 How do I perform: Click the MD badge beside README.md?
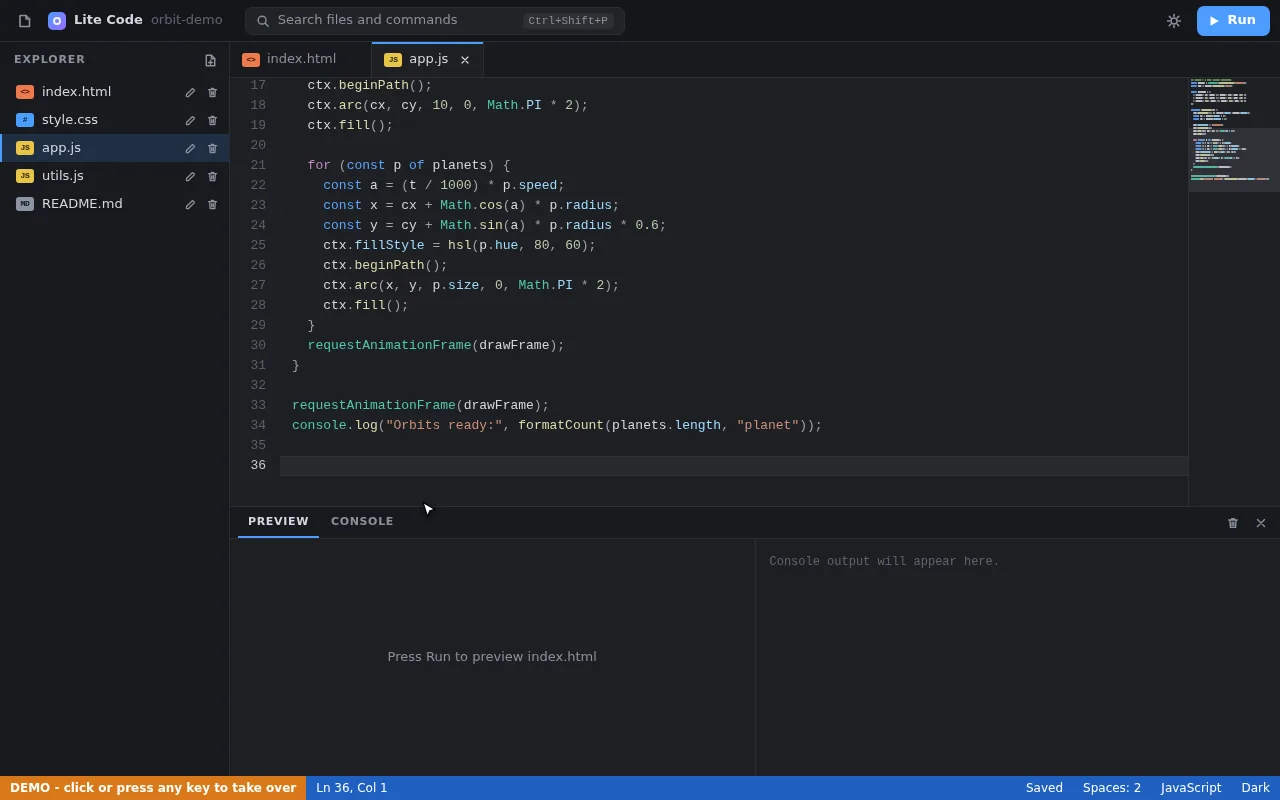point(25,204)
